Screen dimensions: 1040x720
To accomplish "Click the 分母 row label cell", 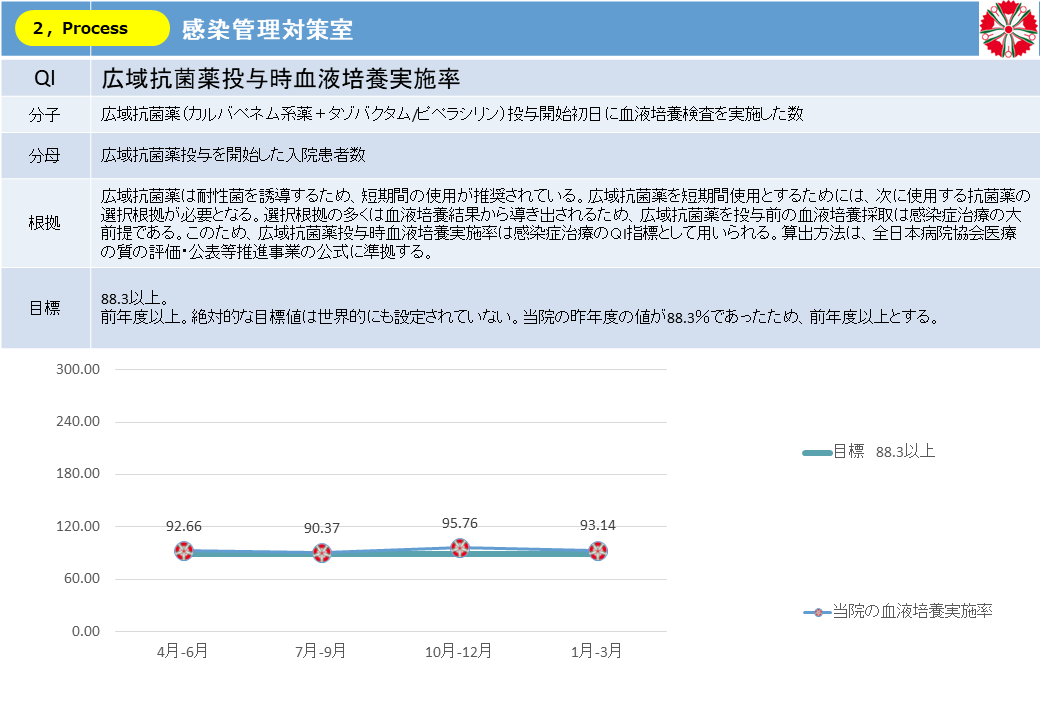I will click(x=45, y=155).
